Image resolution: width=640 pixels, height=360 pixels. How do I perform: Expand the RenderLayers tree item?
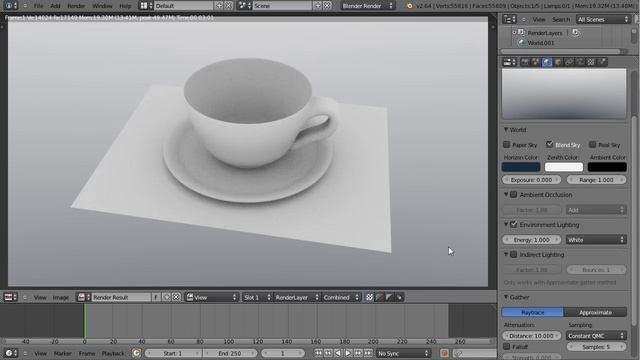click(x=514, y=33)
